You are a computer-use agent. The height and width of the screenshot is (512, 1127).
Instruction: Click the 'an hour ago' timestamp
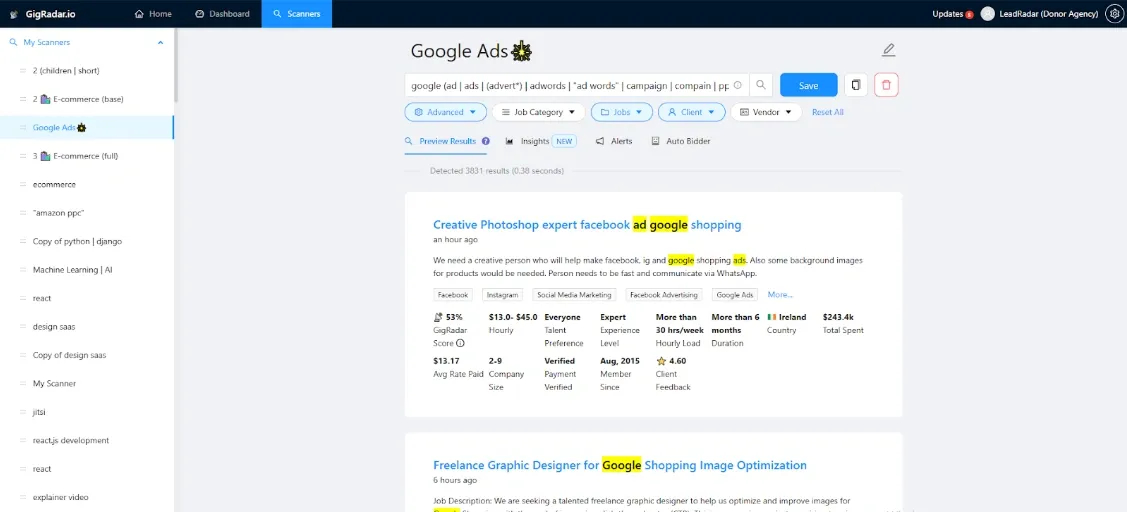pos(455,239)
